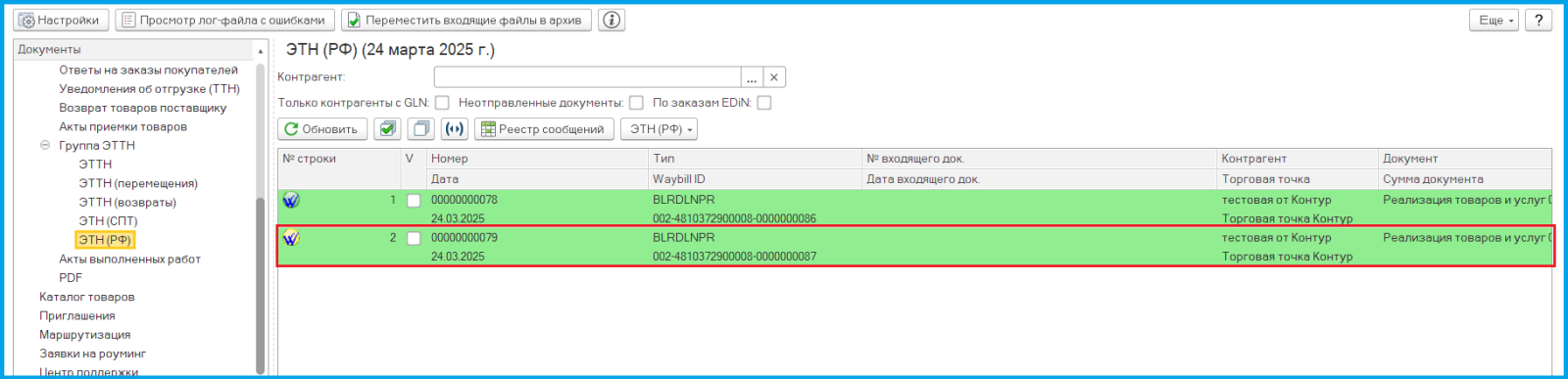The width and height of the screenshot is (1568, 379).
Task: Click the document status icon of row 1
Action: (x=291, y=200)
